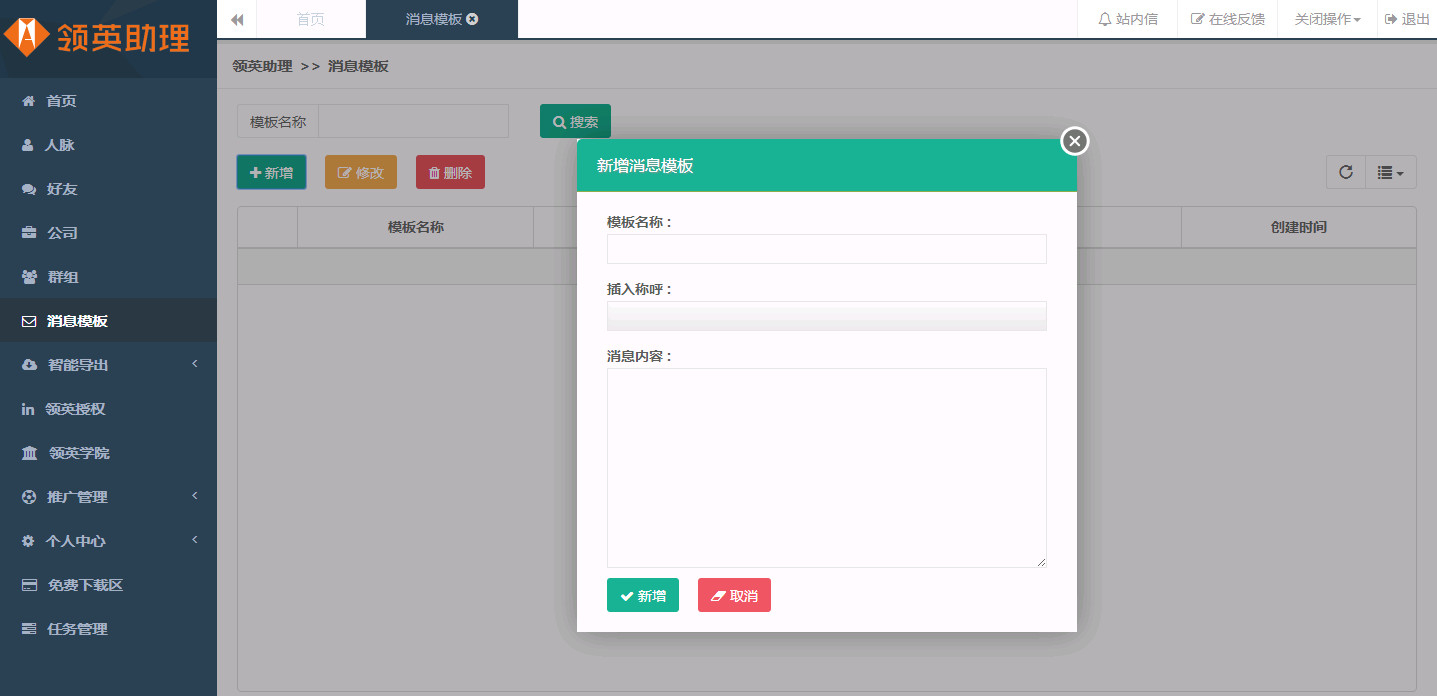Expand 智能导出 sidebar submenu
The height and width of the screenshot is (696, 1437).
[x=78, y=365]
